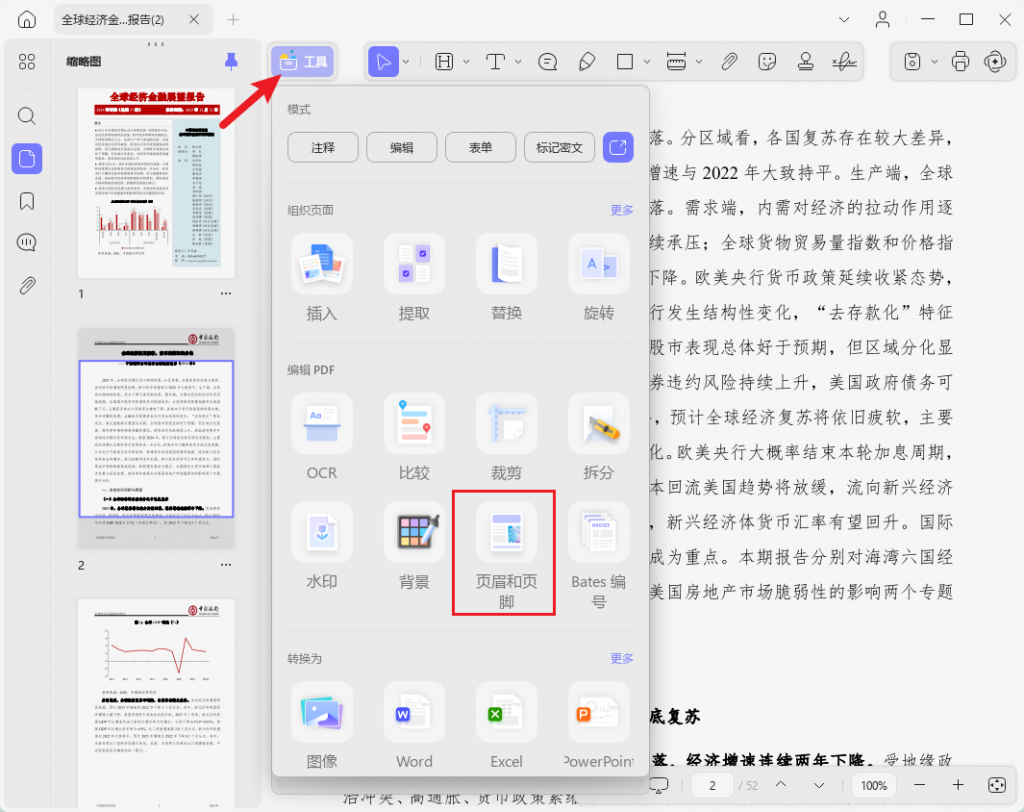Click the page number input field

(x=712, y=785)
